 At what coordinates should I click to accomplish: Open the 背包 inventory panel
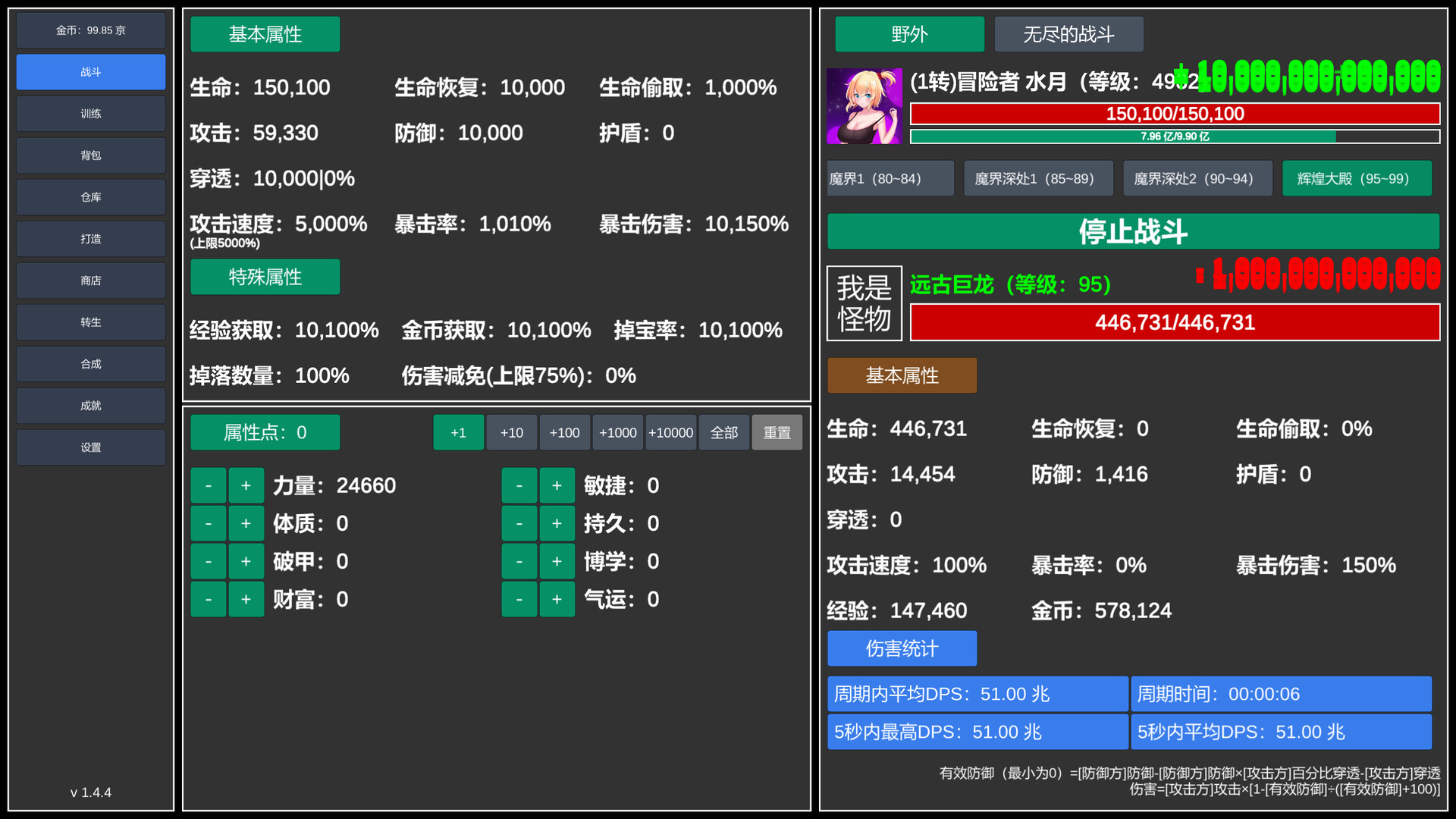coord(90,155)
